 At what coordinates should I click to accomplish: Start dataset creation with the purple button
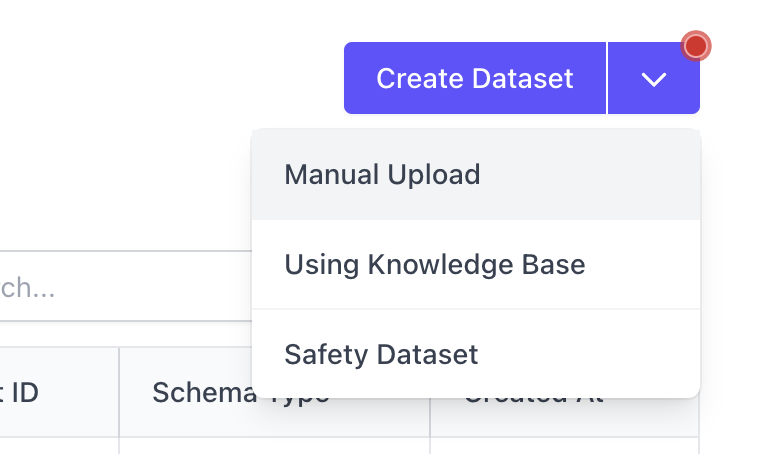click(x=475, y=78)
